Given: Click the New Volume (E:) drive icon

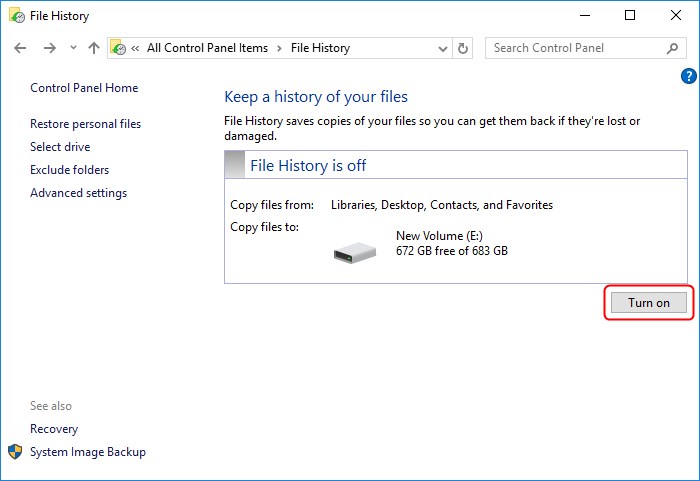Looking at the screenshot, I should coord(355,250).
